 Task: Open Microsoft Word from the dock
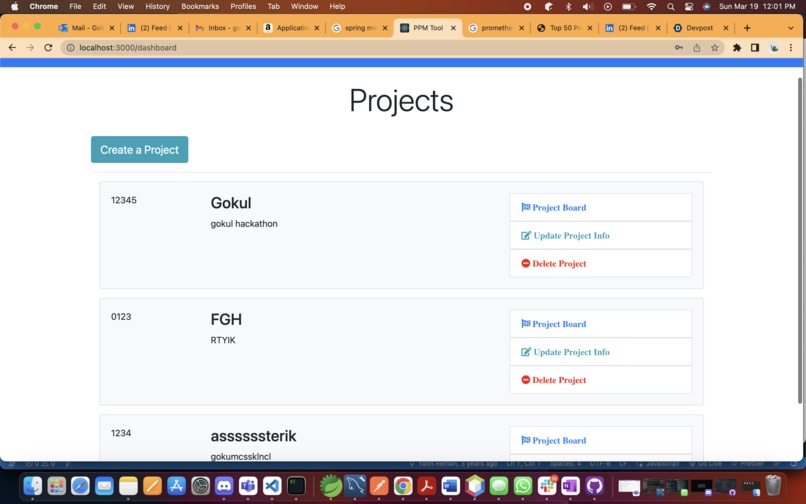[451, 485]
